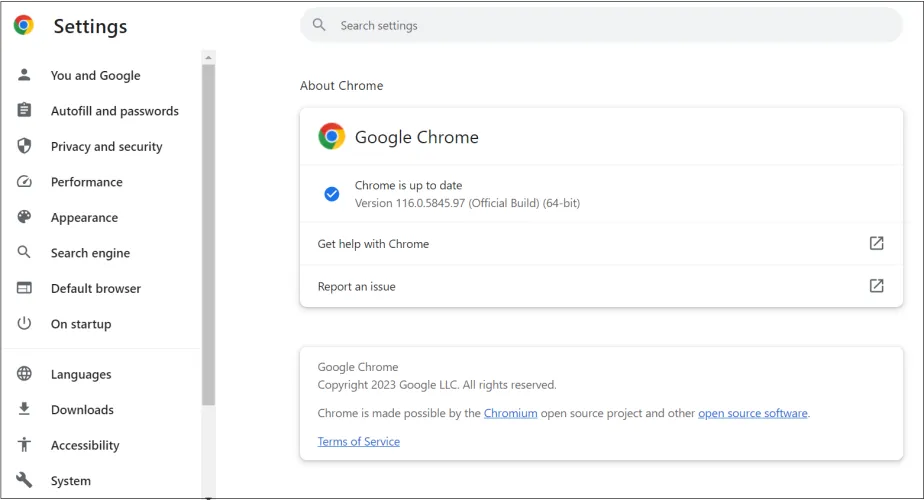
Task: Open the Search engine settings section
Action: (x=90, y=253)
